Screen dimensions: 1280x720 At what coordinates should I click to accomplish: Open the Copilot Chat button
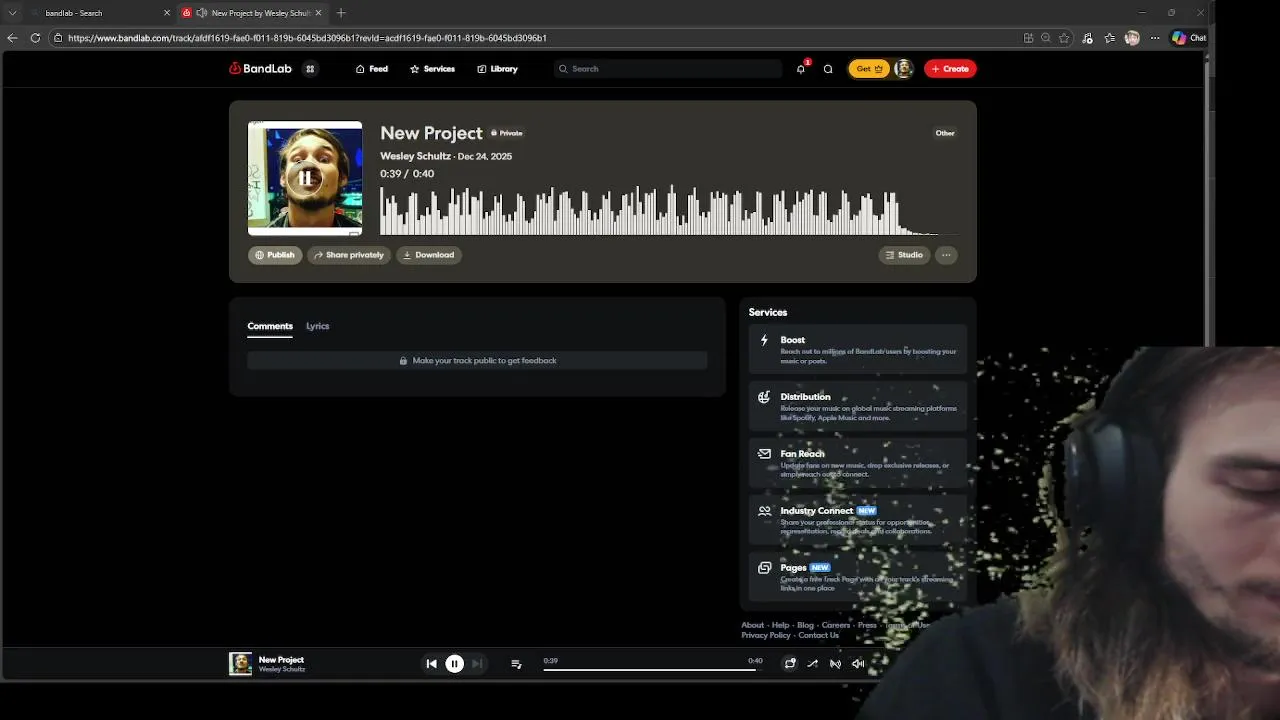[x=1188, y=38]
